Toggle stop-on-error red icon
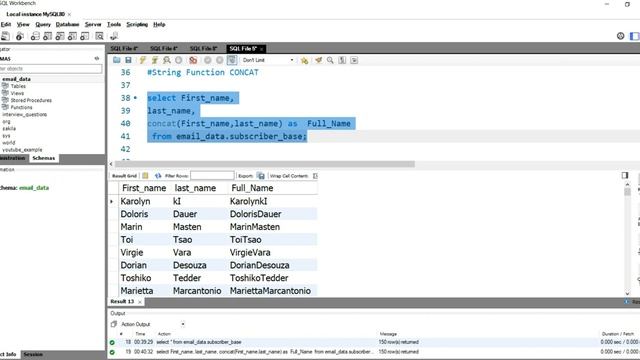The image size is (640, 360). tap(193, 60)
